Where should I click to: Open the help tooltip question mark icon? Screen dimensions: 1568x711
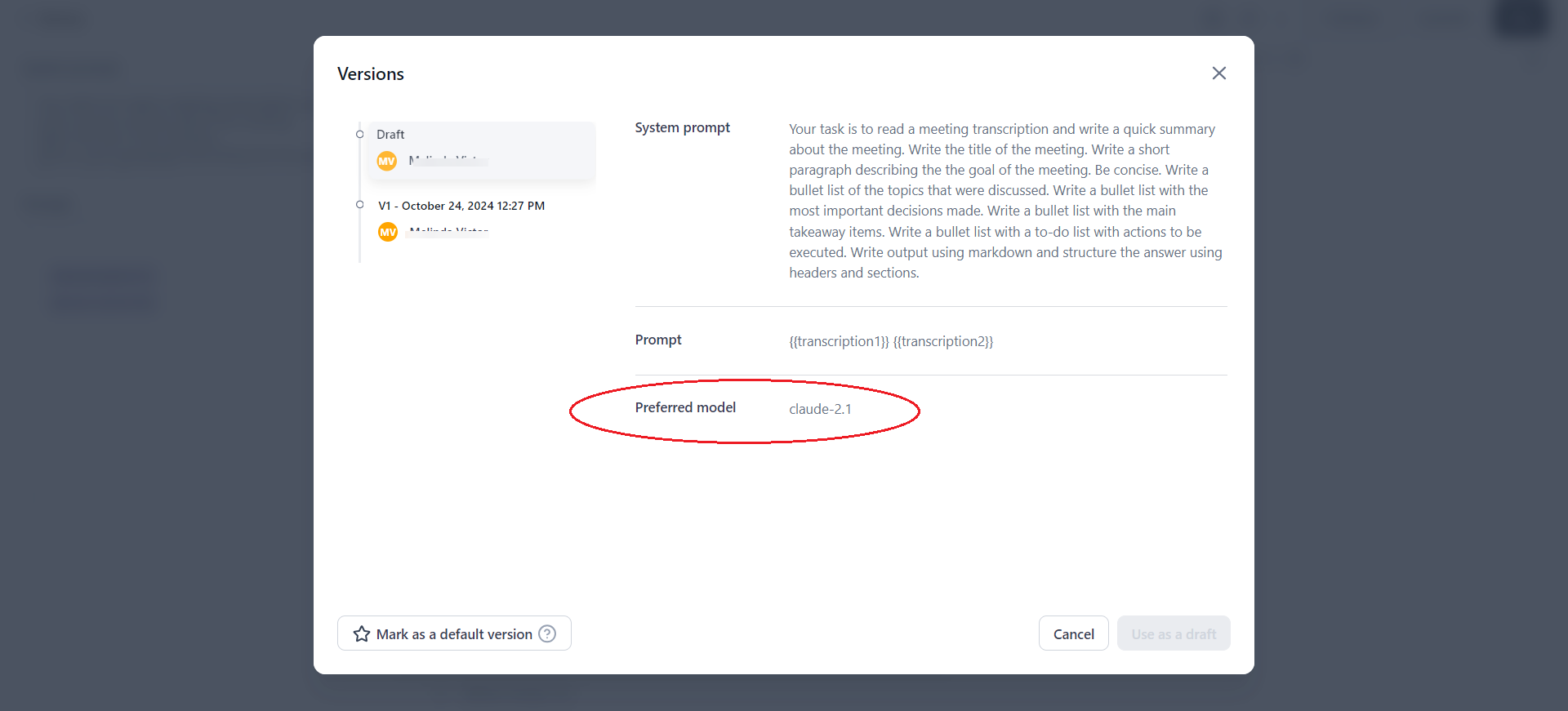click(x=547, y=634)
